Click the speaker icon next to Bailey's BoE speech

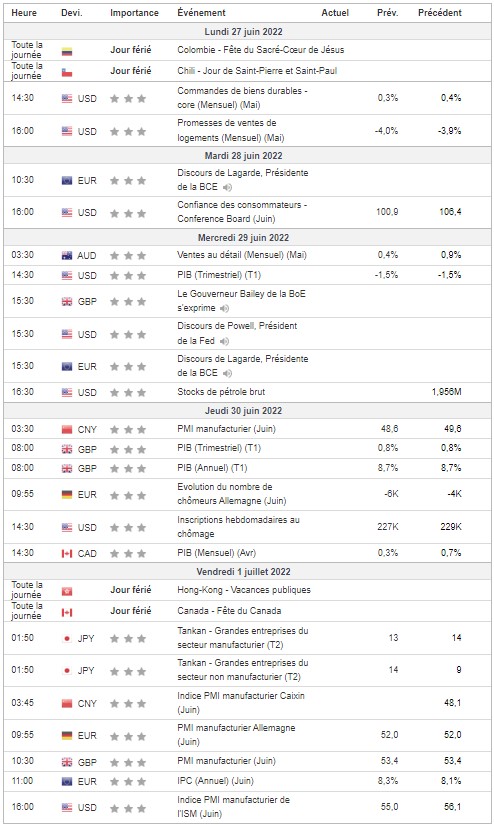point(225,308)
